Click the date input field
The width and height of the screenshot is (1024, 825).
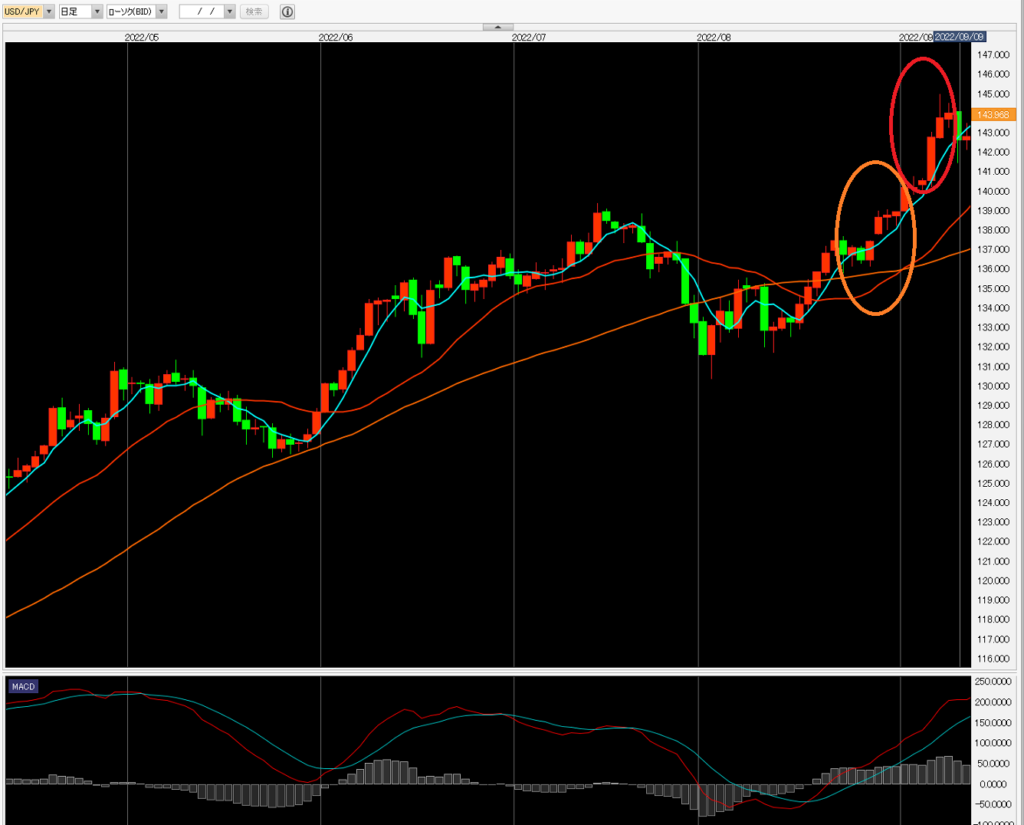pyautogui.click(x=201, y=12)
